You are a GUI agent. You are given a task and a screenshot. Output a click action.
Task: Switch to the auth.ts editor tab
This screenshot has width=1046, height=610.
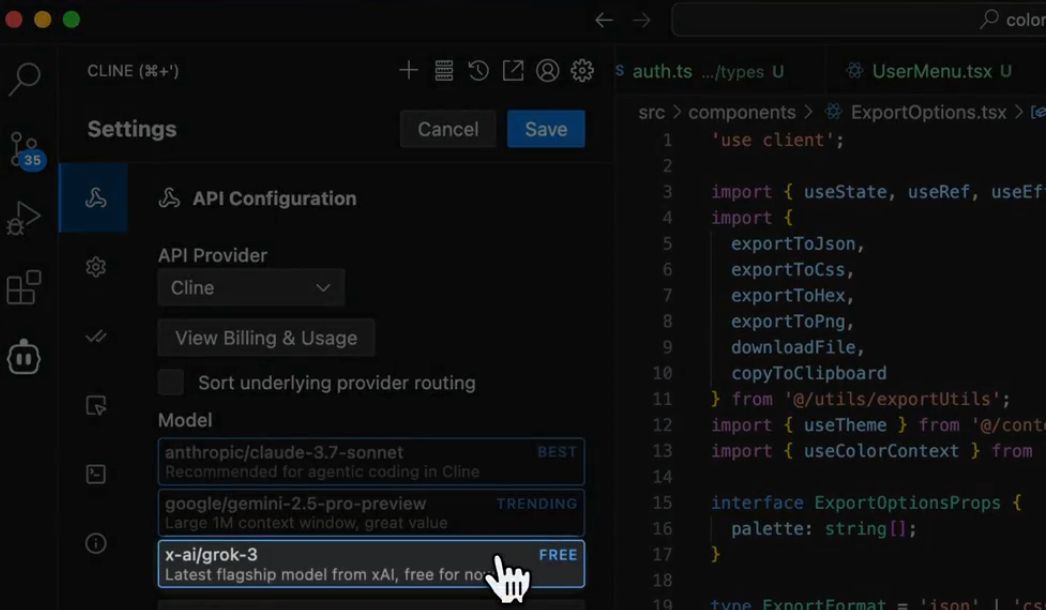[x=662, y=71]
